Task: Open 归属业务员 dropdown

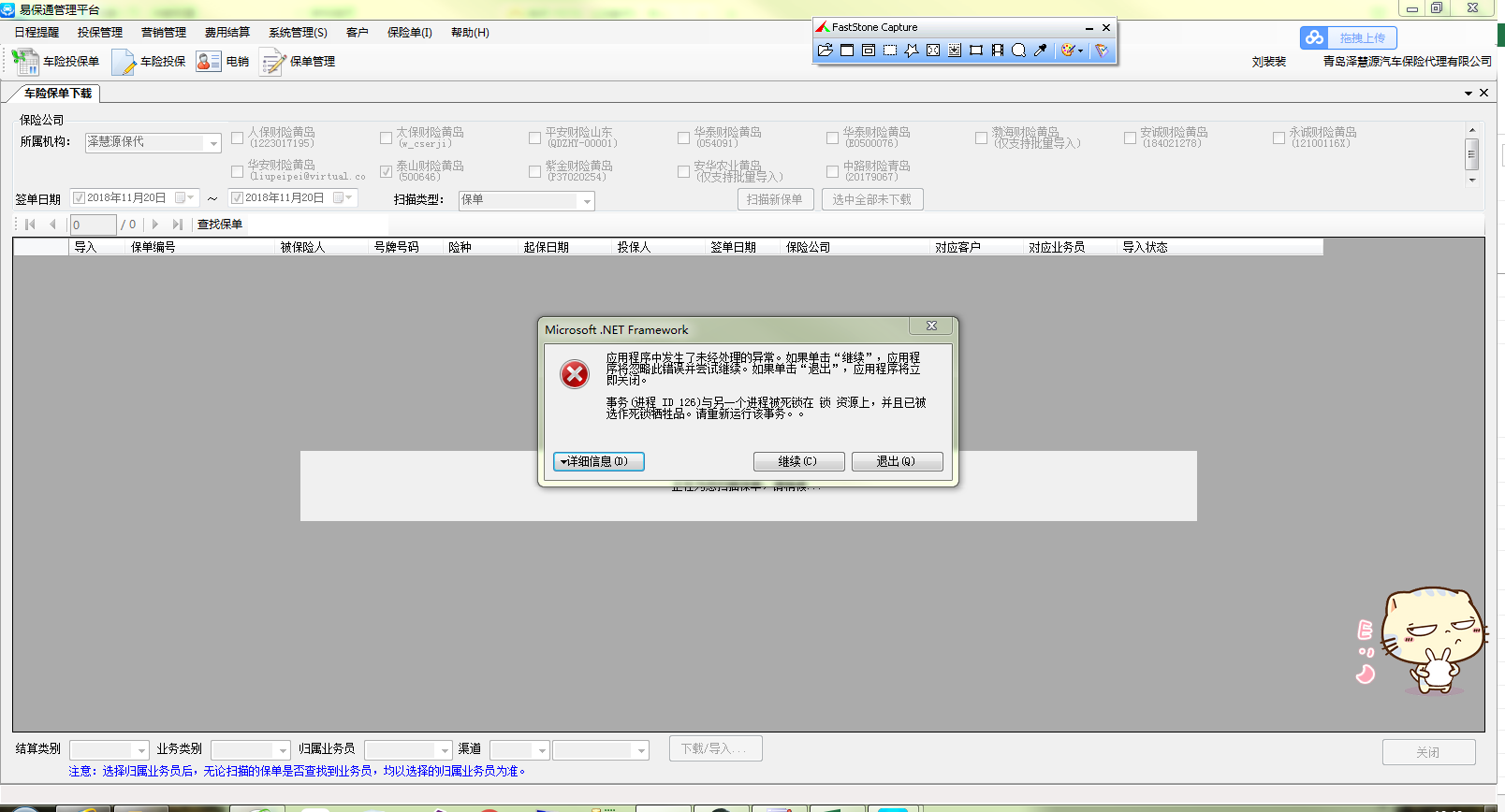Action: (445, 750)
